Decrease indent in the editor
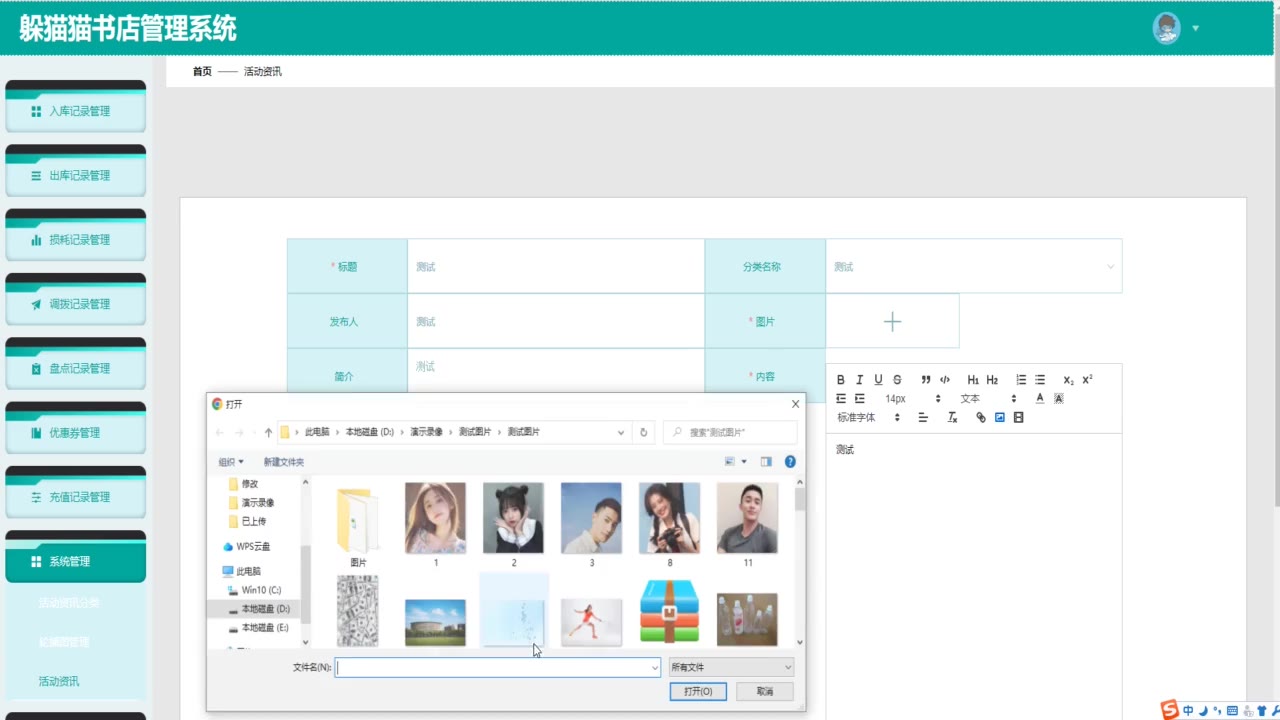Image resolution: width=1280 pixels, height=720 pixels. pos(841,398)
